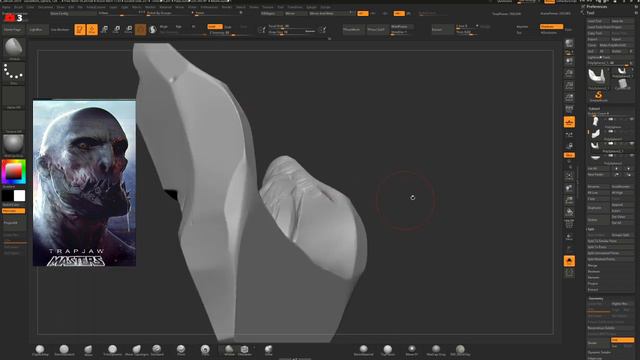Click the symmetry icon beside Focal Shift
640x360 pixels.
(262, 29)
